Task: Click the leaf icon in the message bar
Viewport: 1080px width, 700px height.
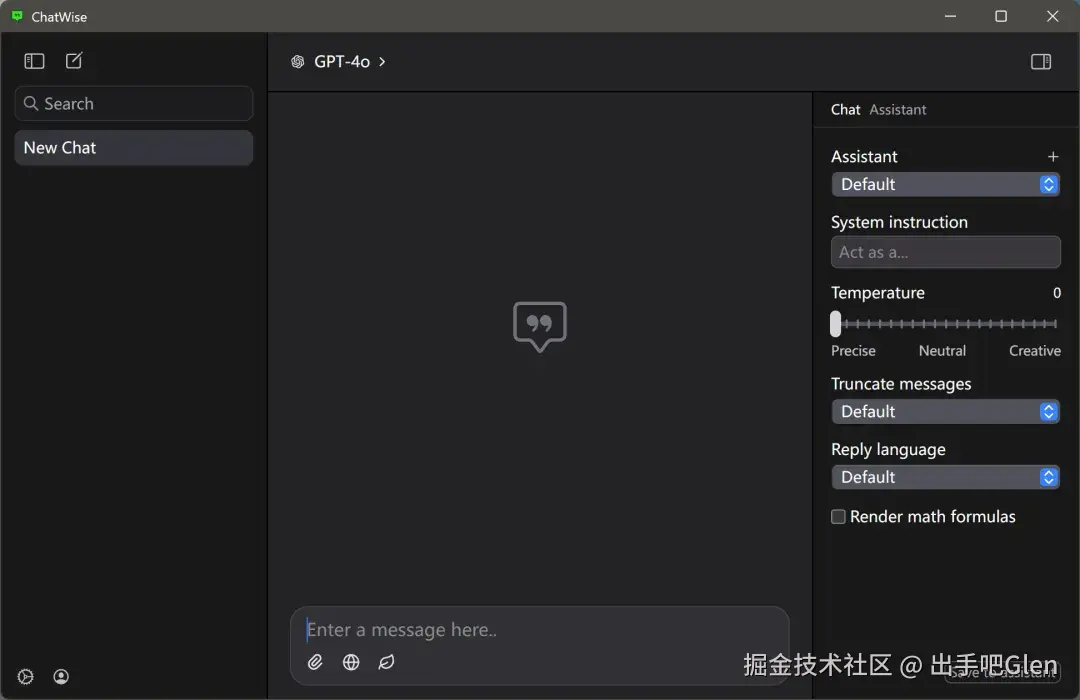Action: (x=386, y=662)
